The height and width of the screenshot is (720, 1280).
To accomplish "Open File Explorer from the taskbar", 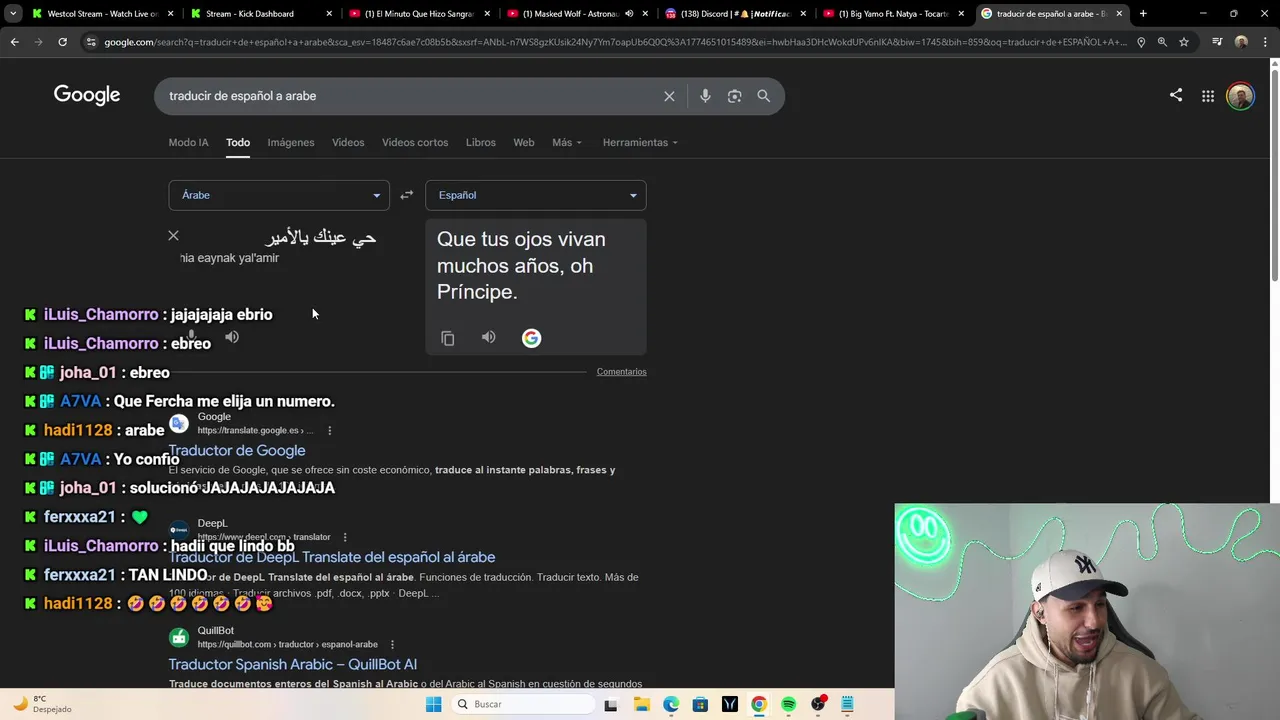I will 641,704.
